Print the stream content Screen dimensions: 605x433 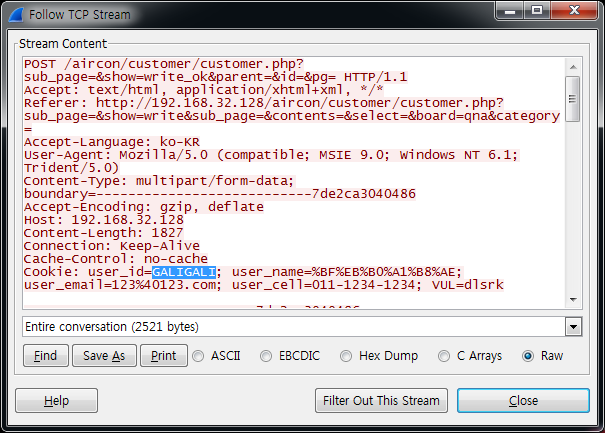click(163, 356)
